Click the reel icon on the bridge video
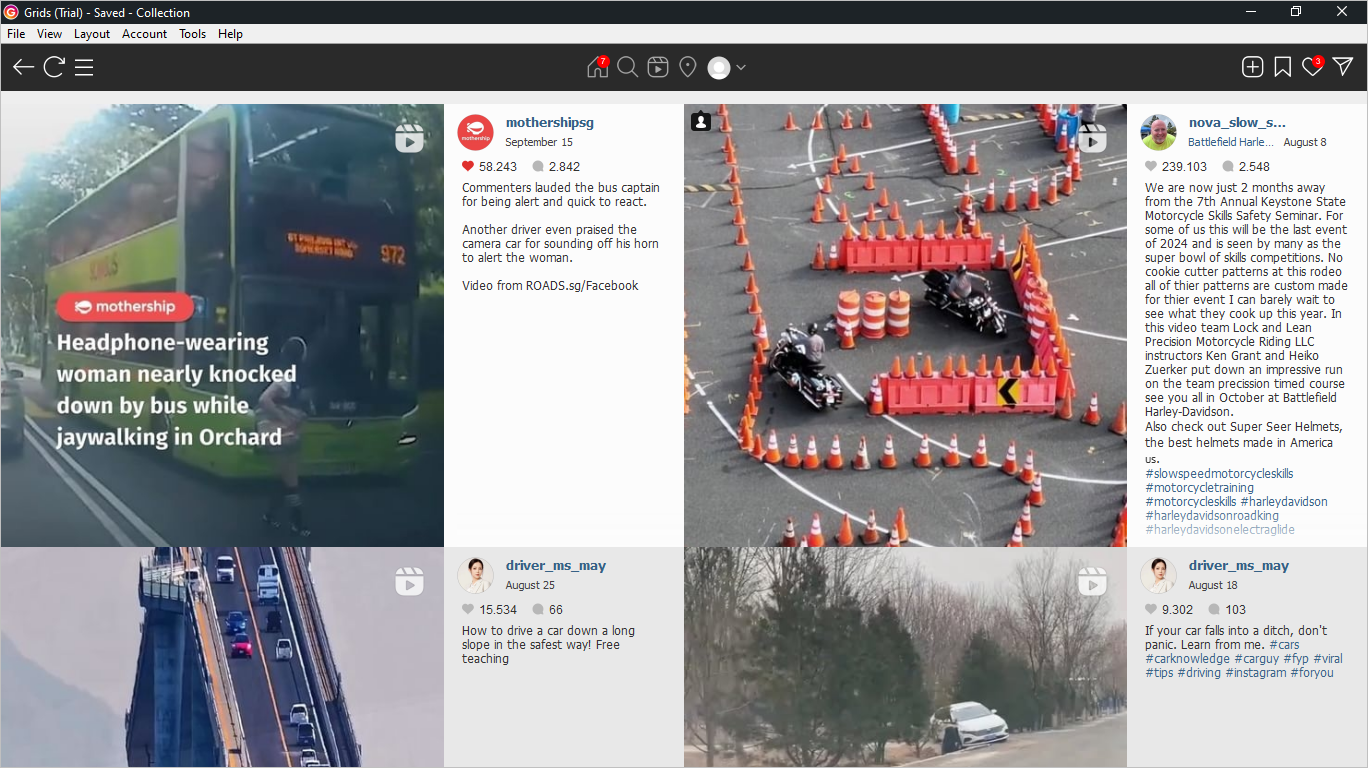This screenshot has width=1368, height=768. pyautogui.click(x=409, y=582)
